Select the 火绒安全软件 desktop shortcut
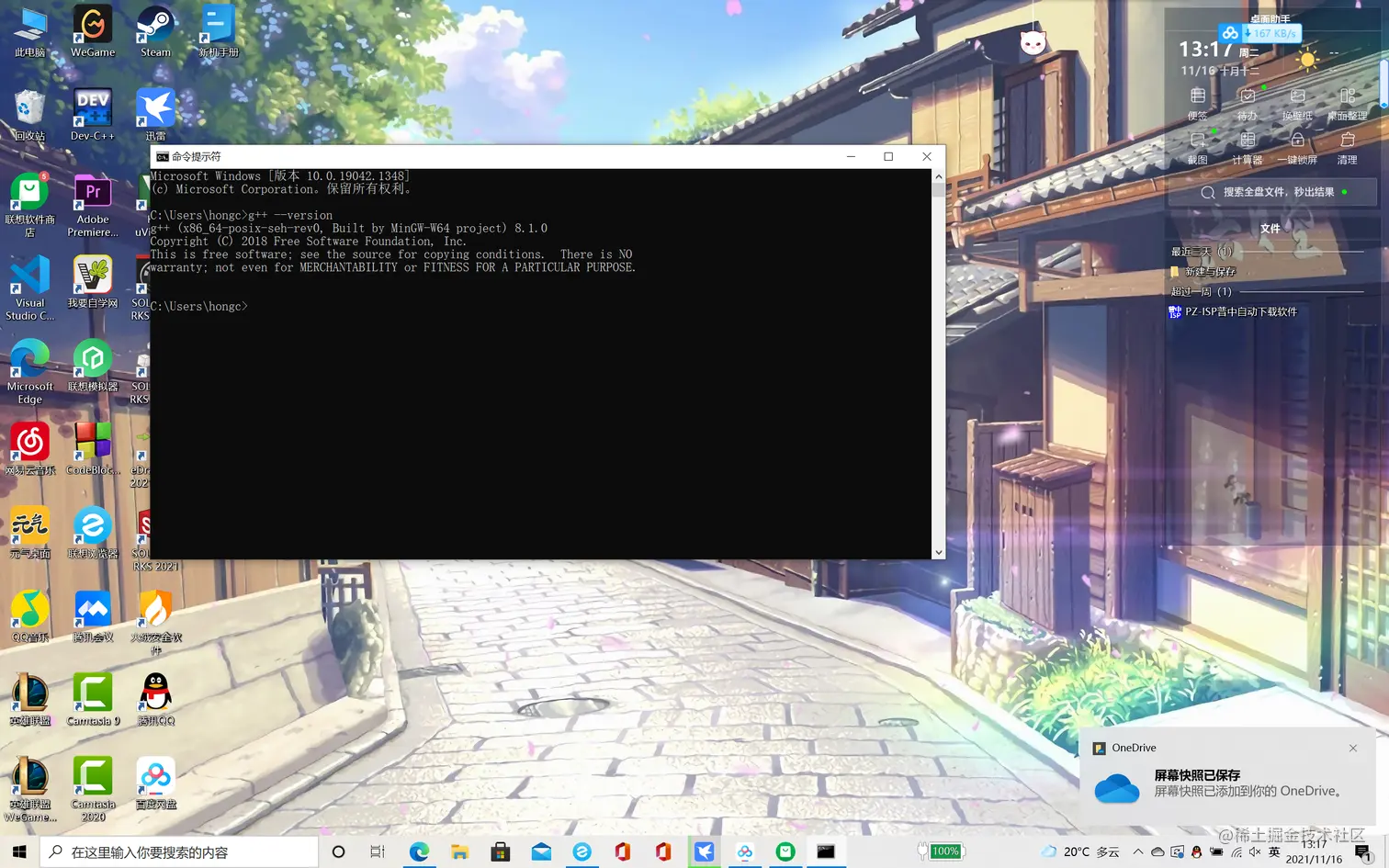Screen dimensions: 1389x868 (156, 624)
